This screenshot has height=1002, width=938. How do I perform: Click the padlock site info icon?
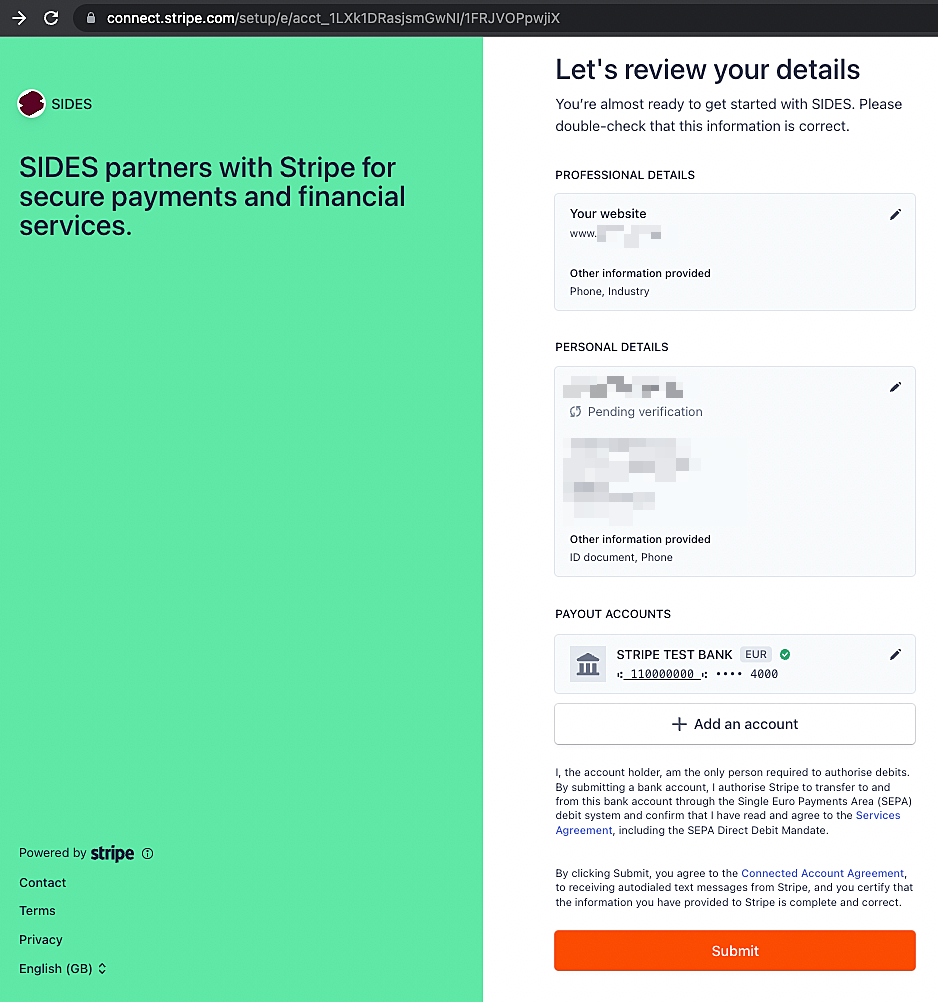click(91, 18)
